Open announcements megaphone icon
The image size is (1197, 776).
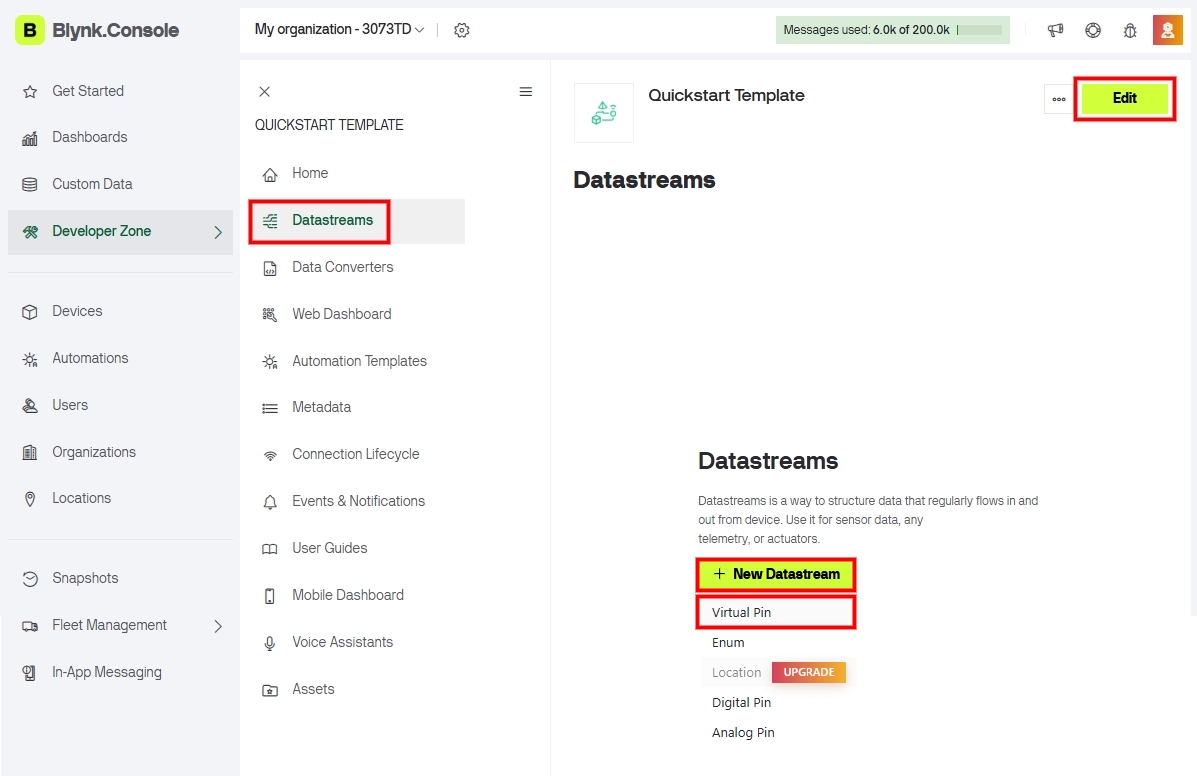[x=1055, y=30]
